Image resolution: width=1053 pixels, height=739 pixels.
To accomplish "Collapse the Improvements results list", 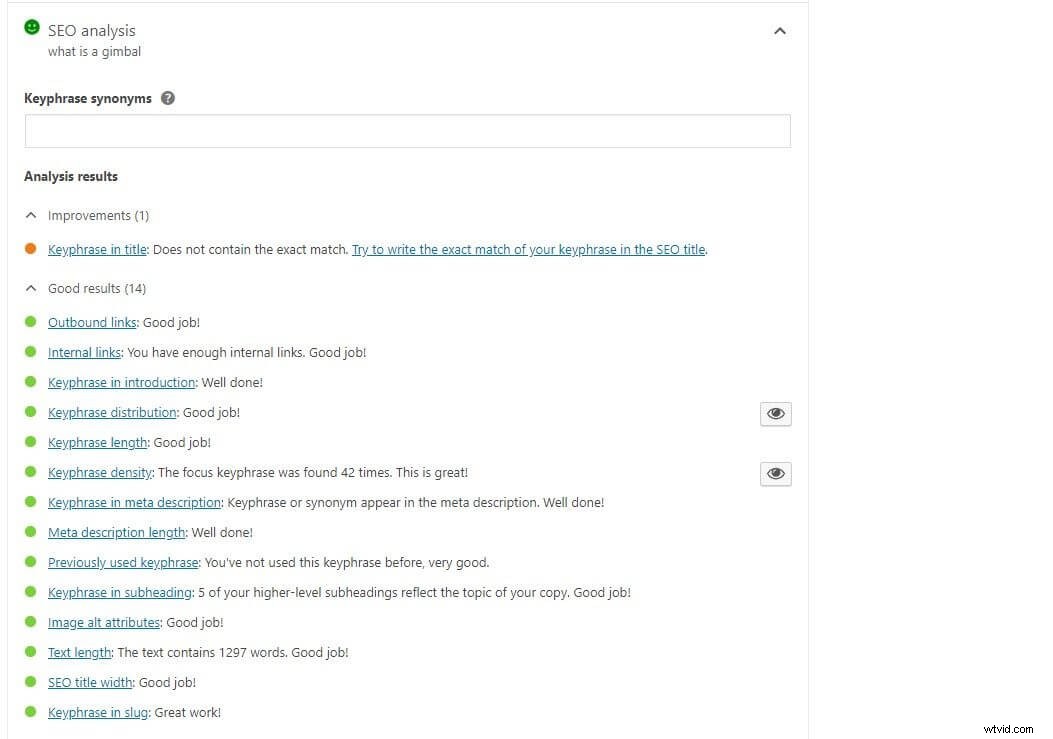I will click(x=30, y=215).
